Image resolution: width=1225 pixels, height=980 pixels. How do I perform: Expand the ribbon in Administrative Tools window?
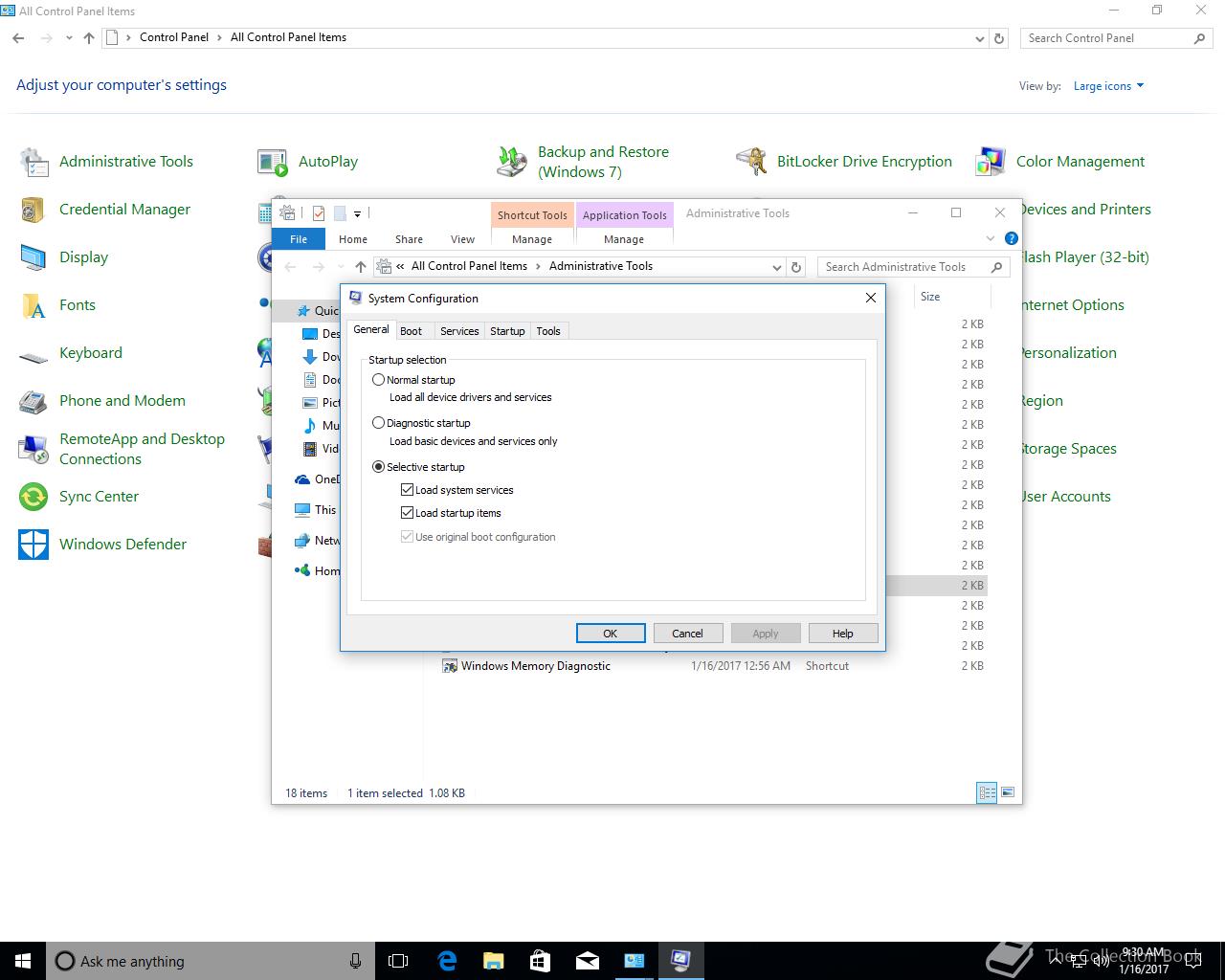991,238
